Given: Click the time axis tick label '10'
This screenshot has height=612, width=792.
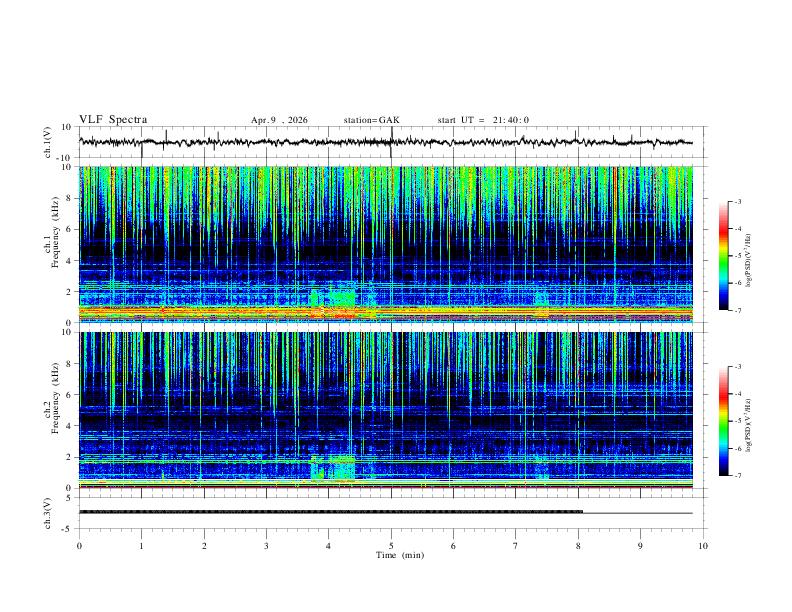Looking at the screenshot, I should 703,546.
